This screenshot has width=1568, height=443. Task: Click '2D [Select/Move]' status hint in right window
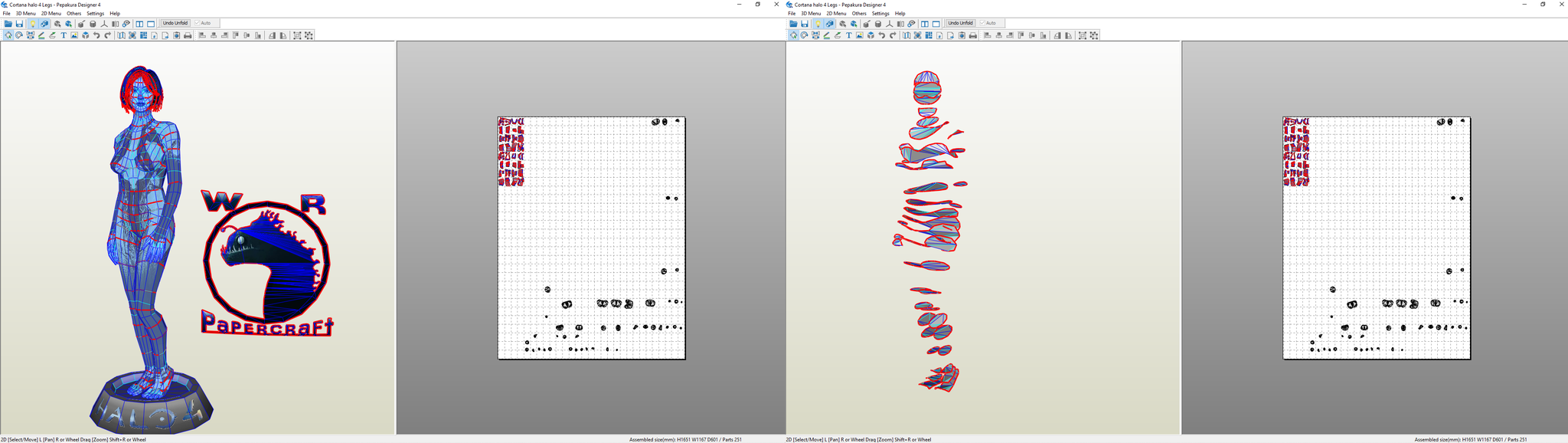859,439
